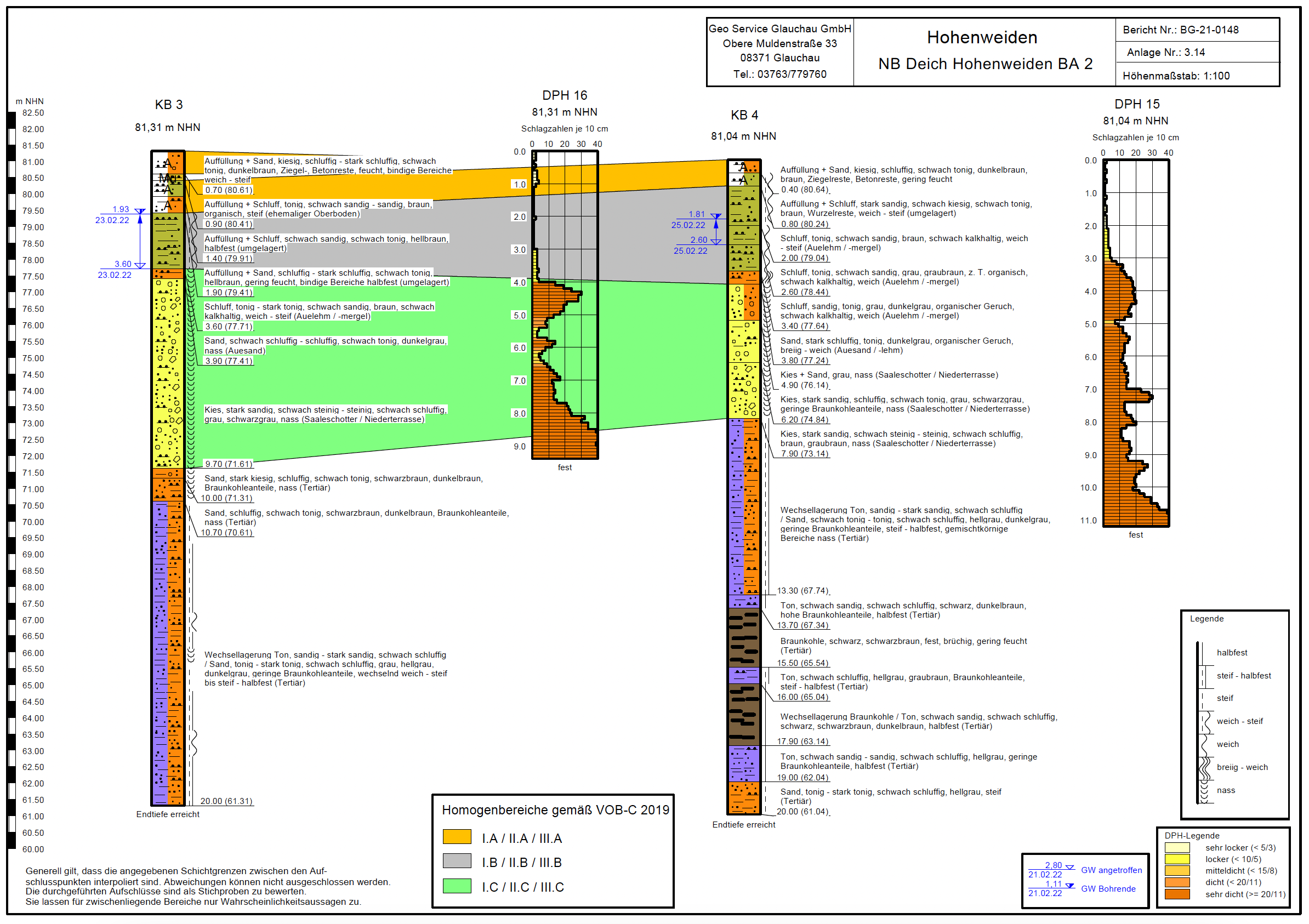Click the 'Bericht Nr.: BG-21-0148' field
The image size is (1309, 924).
(1180, 30)
